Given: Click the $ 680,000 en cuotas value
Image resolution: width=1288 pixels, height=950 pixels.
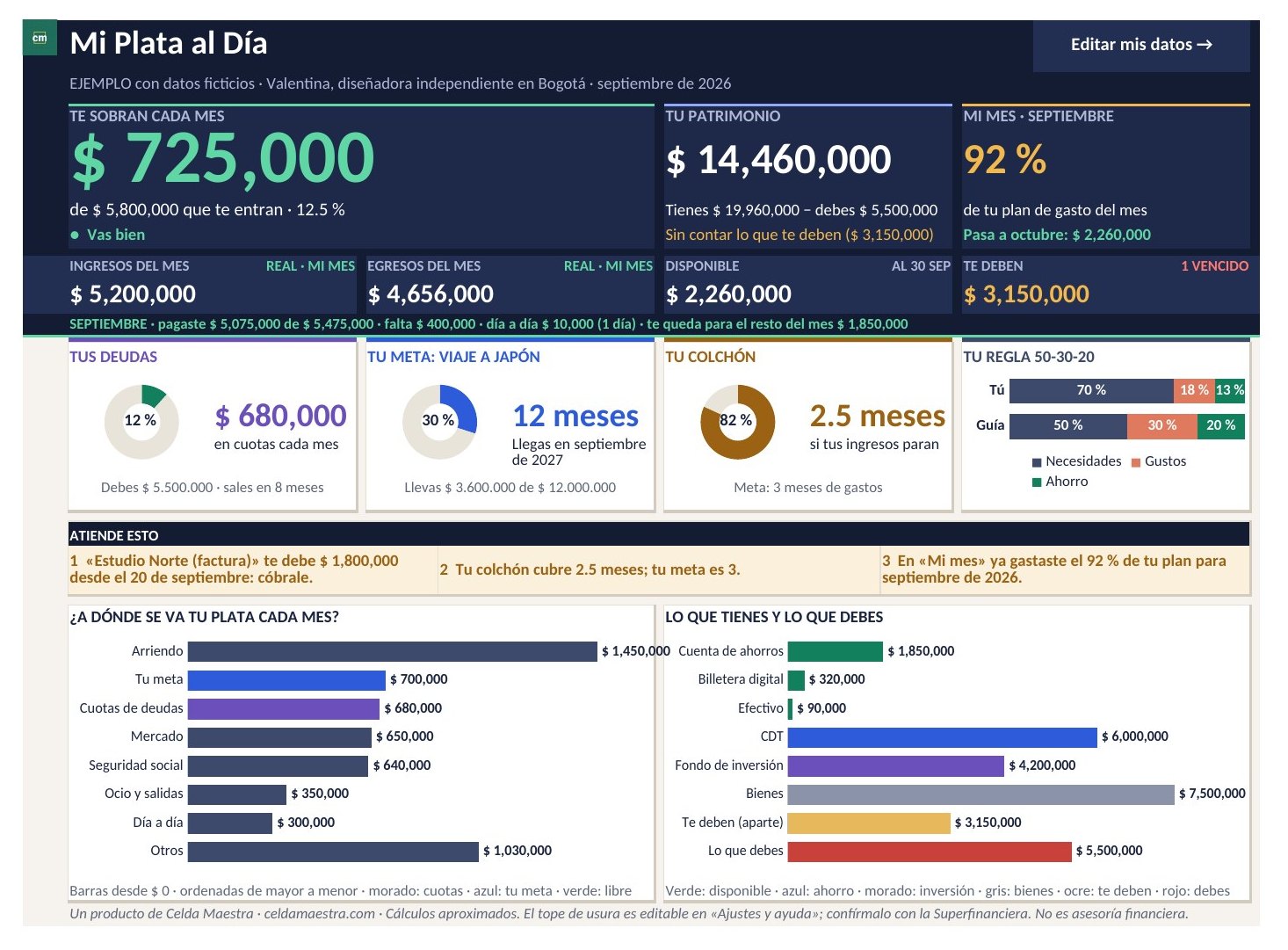Looking at the screenshot, I should pos(281,416).
